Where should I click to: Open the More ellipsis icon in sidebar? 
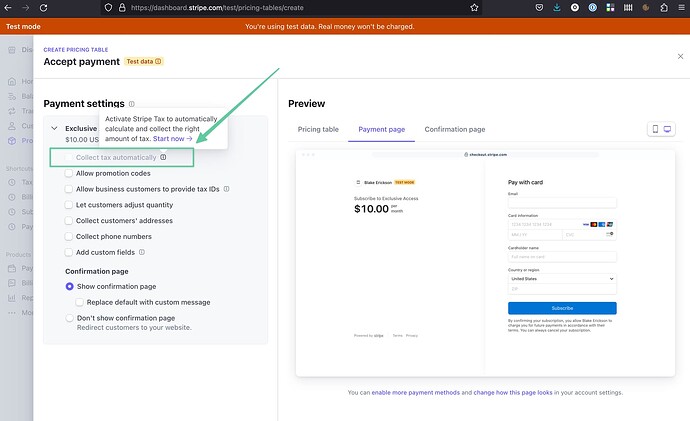pos(12,313)
